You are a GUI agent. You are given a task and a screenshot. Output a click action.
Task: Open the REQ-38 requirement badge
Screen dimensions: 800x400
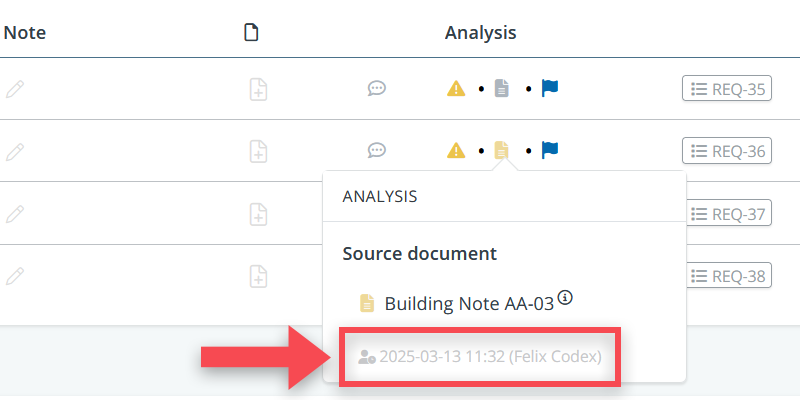tap(727, 275)
